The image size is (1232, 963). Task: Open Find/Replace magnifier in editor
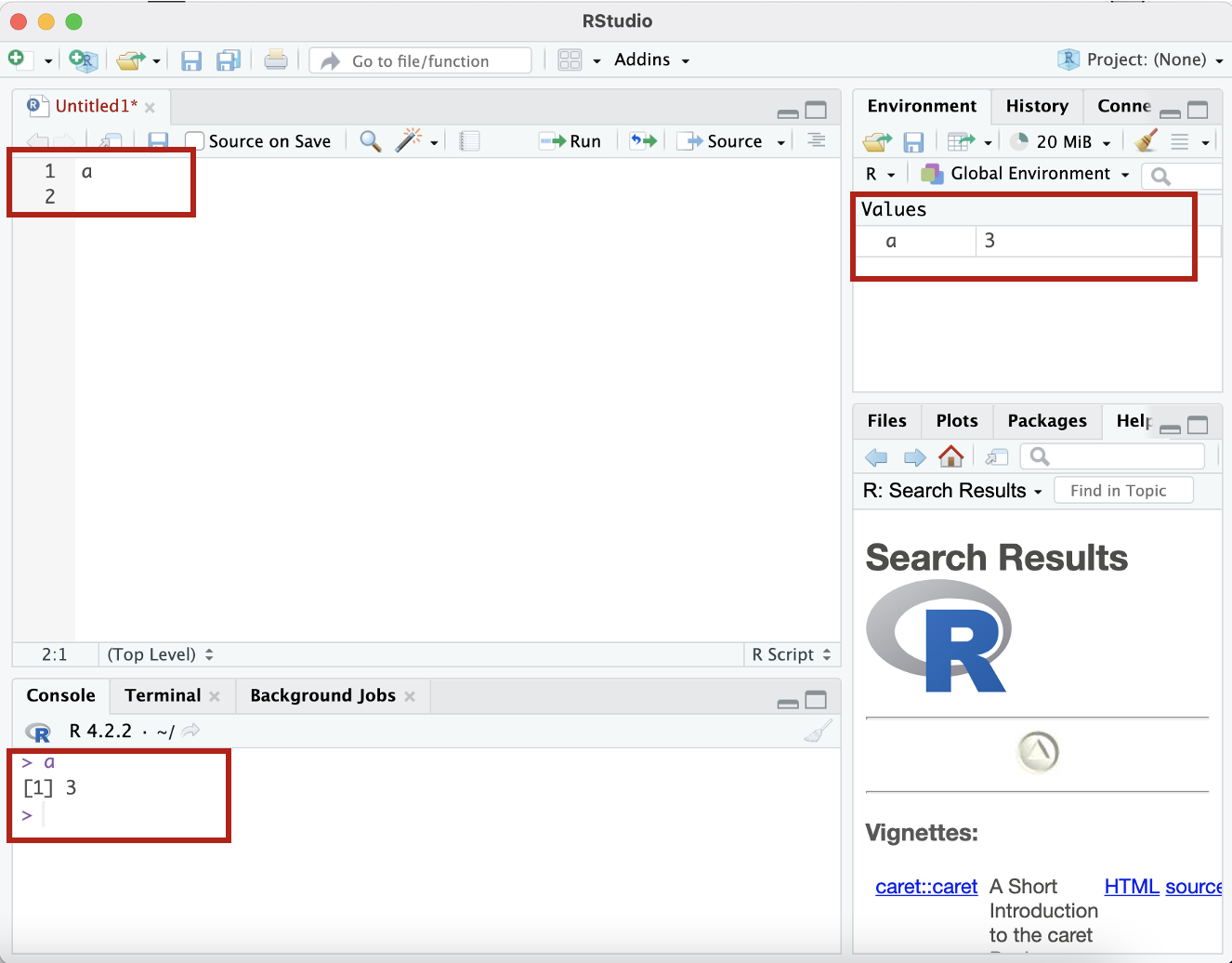[371, 141]
